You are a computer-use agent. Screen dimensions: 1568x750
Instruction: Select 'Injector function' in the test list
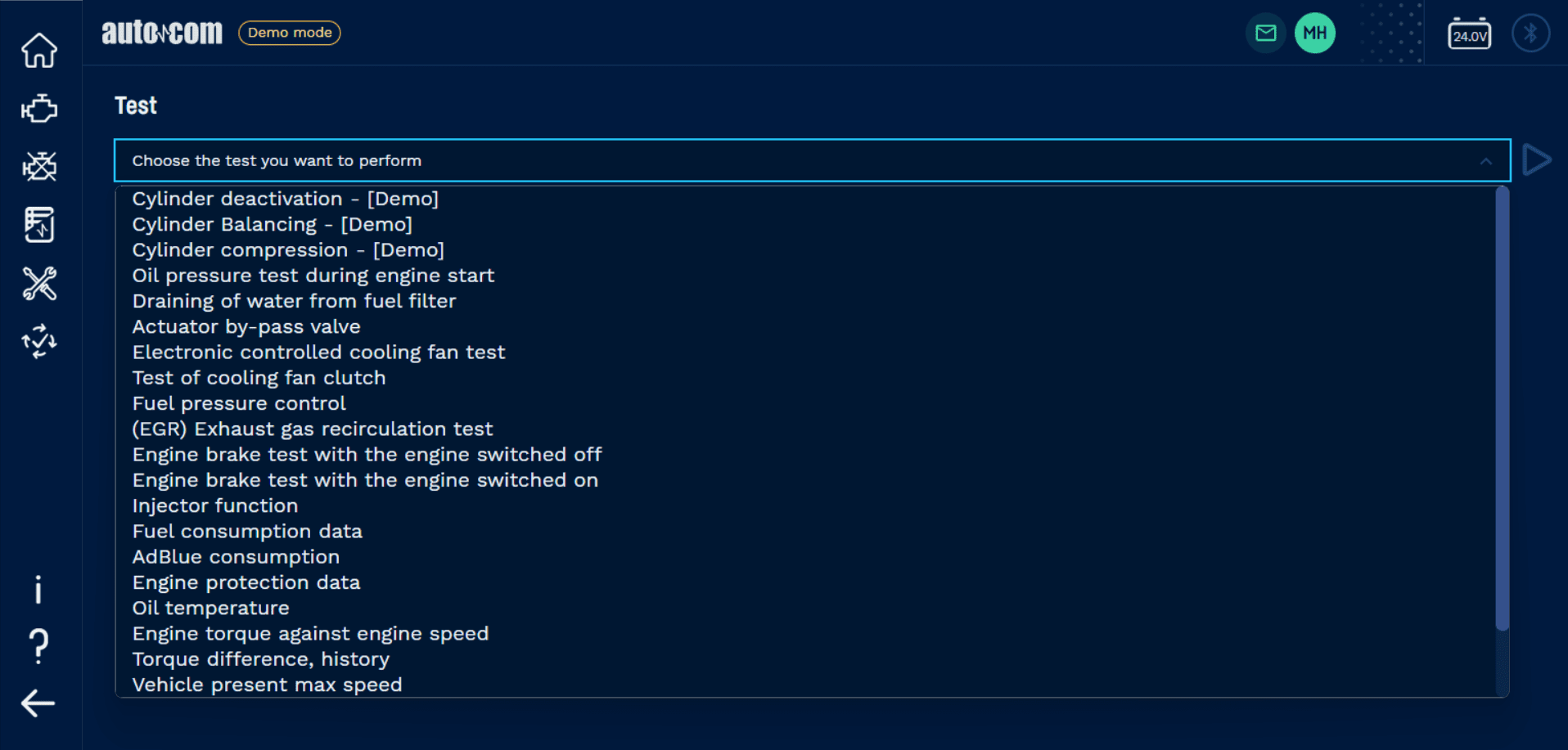pos(215,506)
